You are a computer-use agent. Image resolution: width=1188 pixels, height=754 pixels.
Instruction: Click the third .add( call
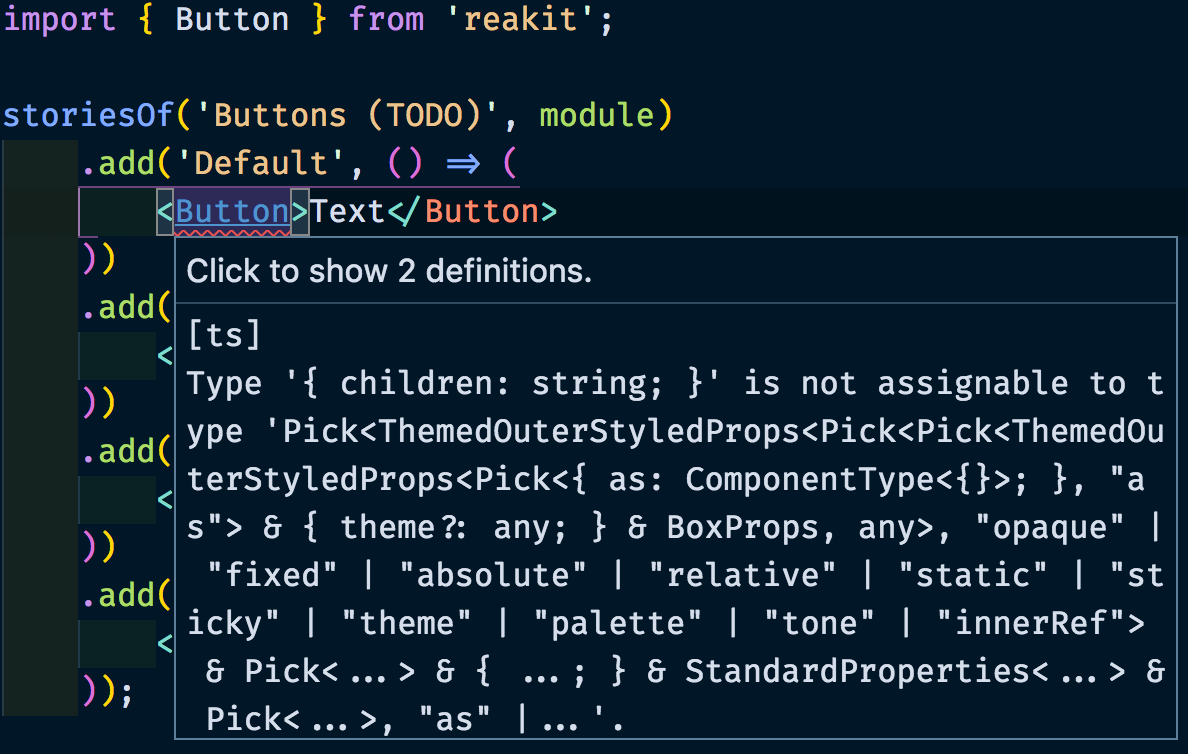(127, 451)
